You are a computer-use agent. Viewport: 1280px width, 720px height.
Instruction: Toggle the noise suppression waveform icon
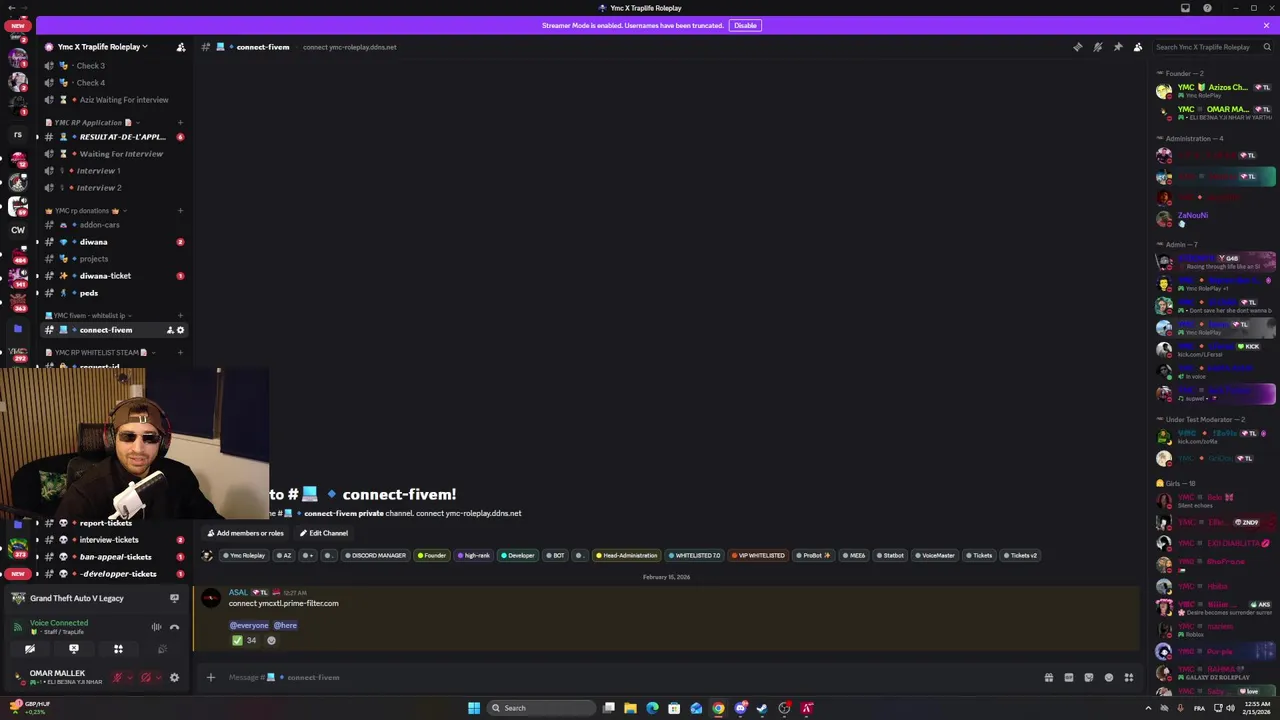pyautogui.click(x=156, y=627)
